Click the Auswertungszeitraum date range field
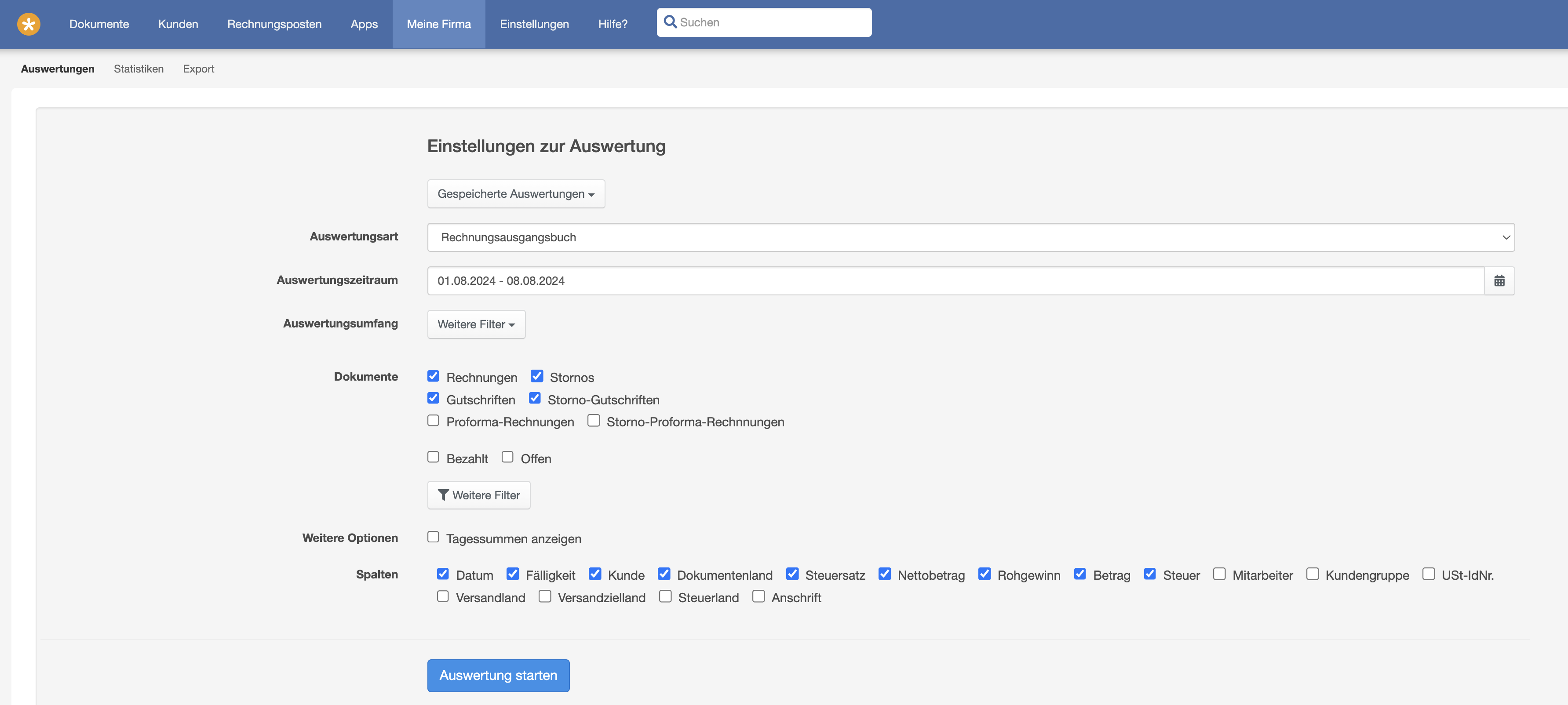The image size is (1568, 705). pos(955,280)
